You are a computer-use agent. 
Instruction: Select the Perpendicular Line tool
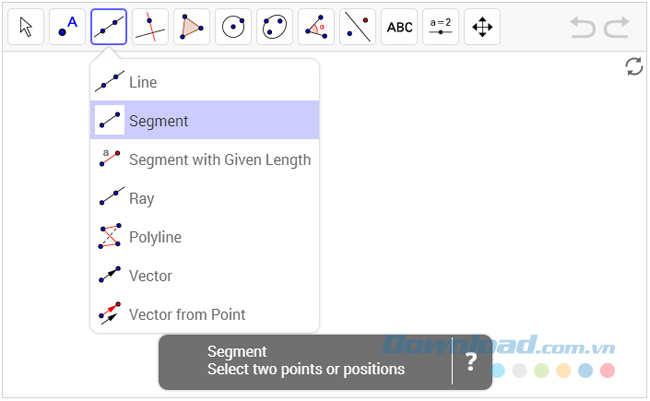point(150,27)
